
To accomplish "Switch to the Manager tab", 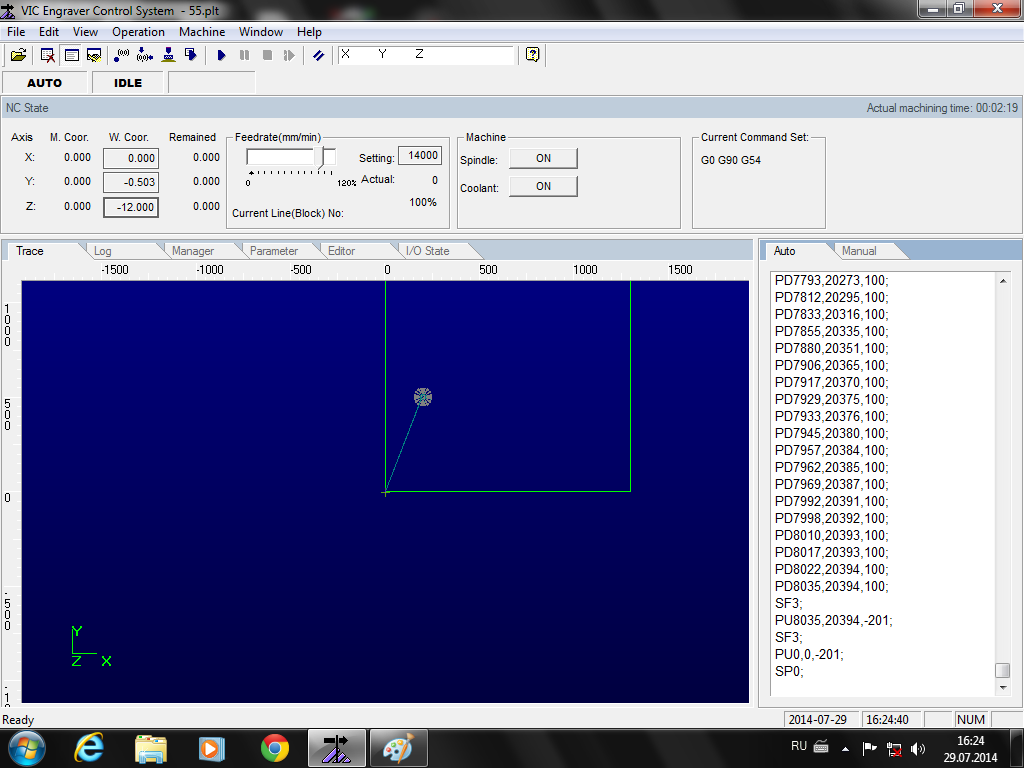I will (193, 251).
